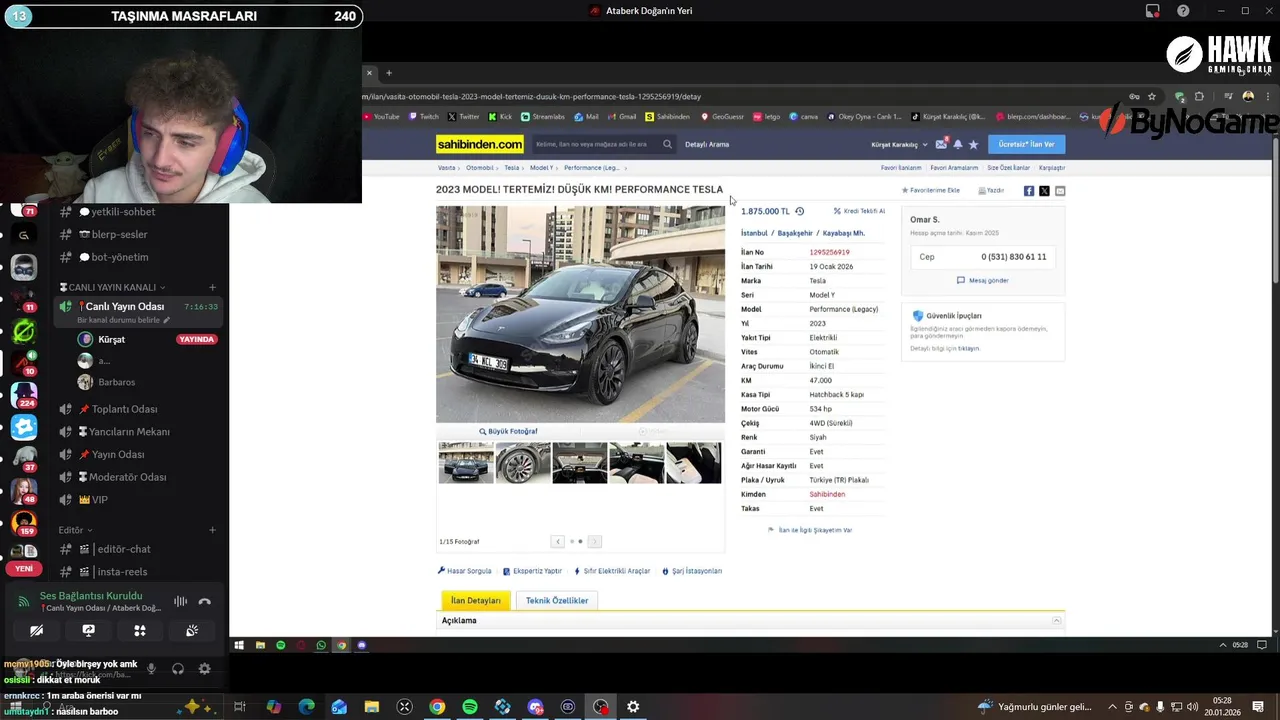Click Mesaj gönder link
Viewport: 1280px width, 720px height.
pyautogui.click(x=982, y=280)
